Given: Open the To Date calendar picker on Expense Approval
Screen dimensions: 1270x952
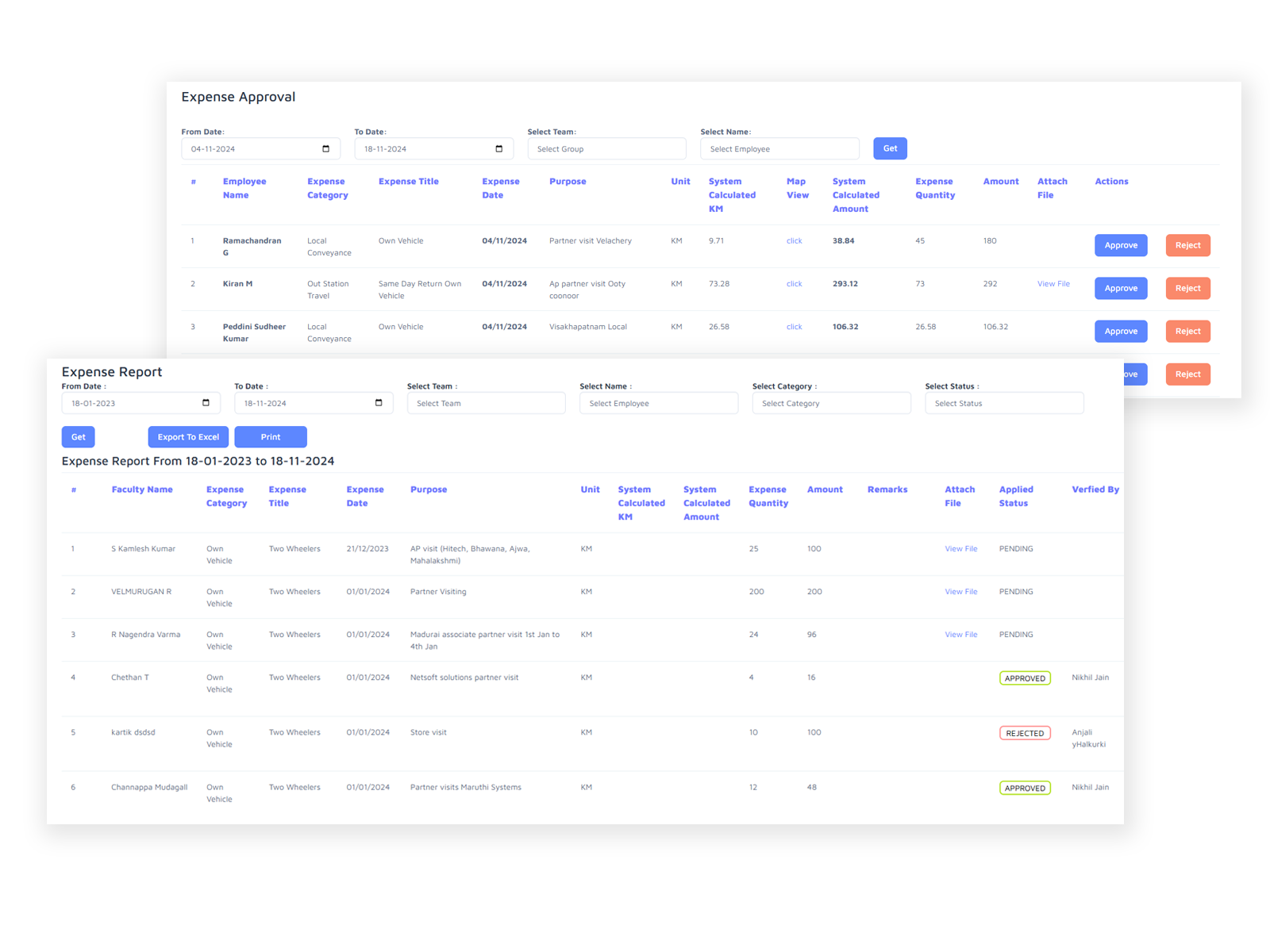Looking at the screenshot, I should coord(499,148).
